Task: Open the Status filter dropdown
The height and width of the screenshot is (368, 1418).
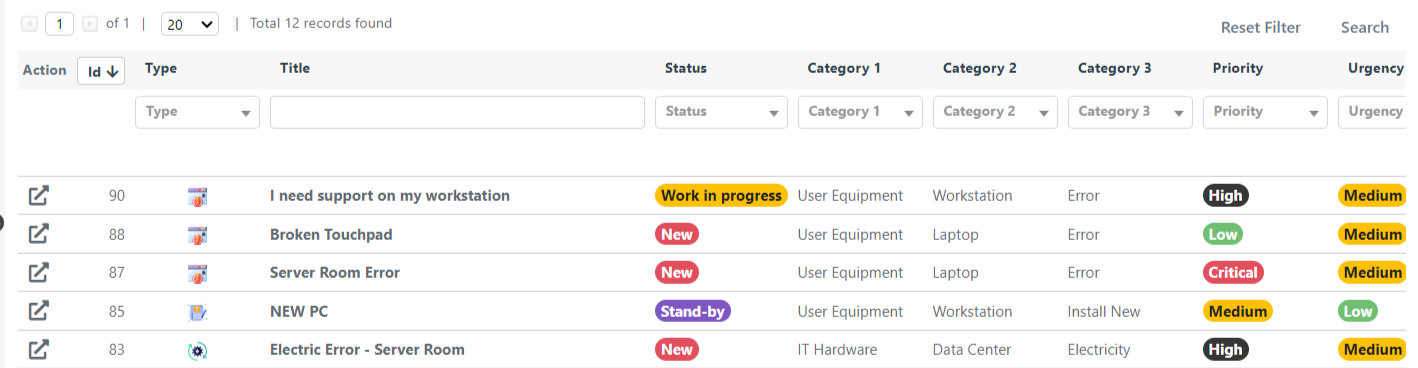Action: 721,112
